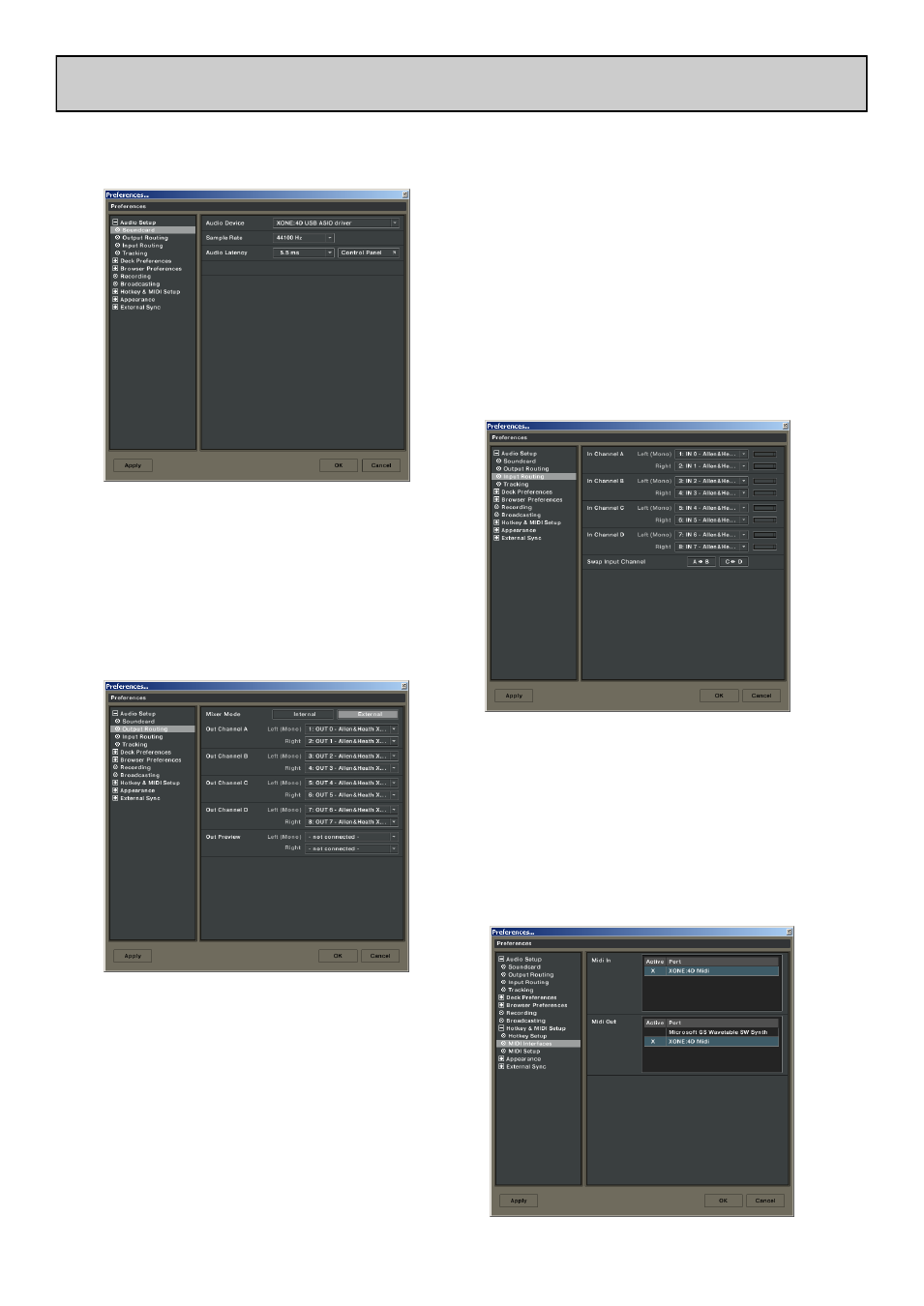Select Output Routing in Input Routing window tree
Image resolution: width=924 pixels, height=1306 pixels.
click(x=525, y=469)
